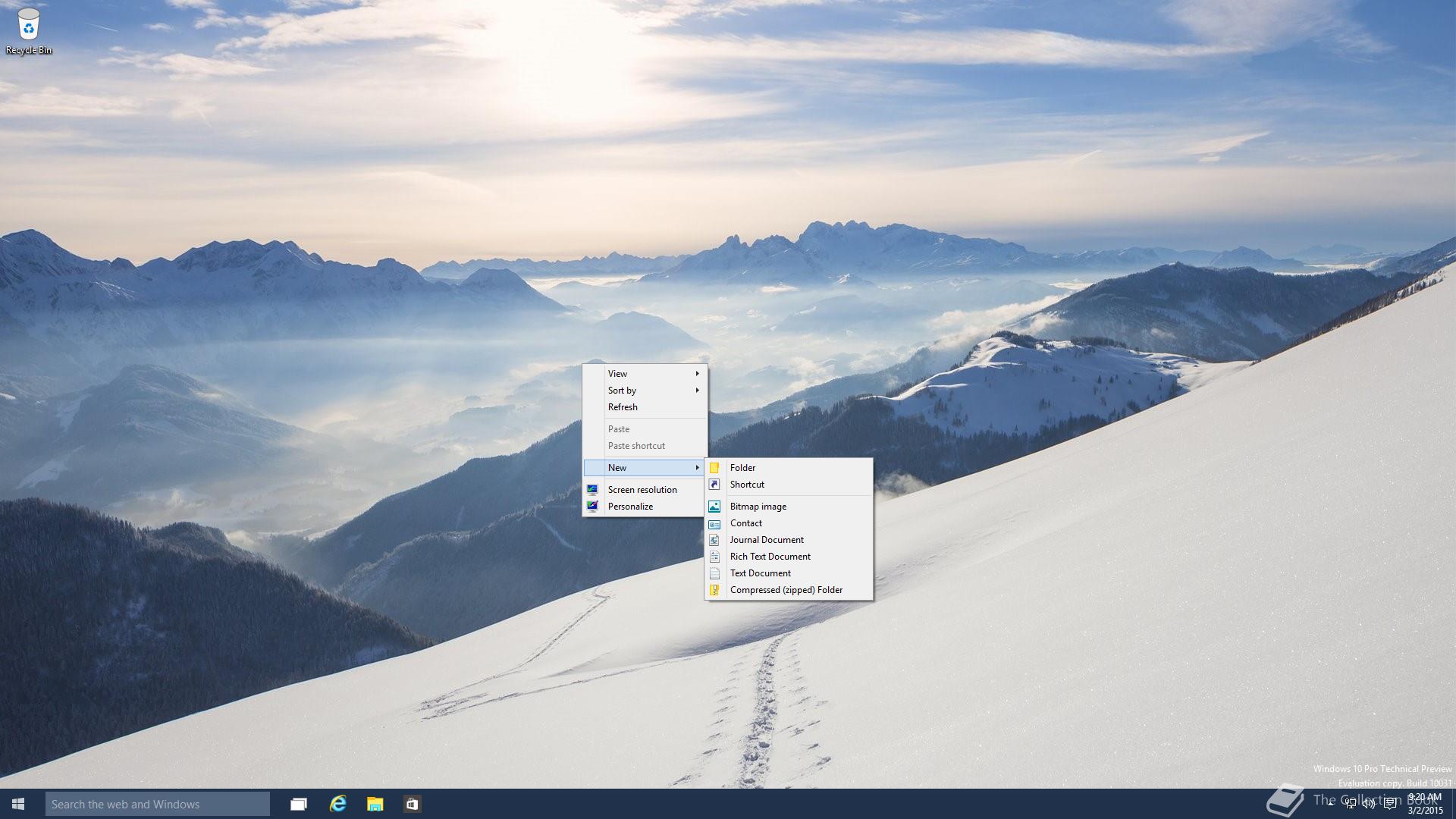Open Screen resolution settings entry
This screenshot has width=1456, height=819.
click(642, 490)
